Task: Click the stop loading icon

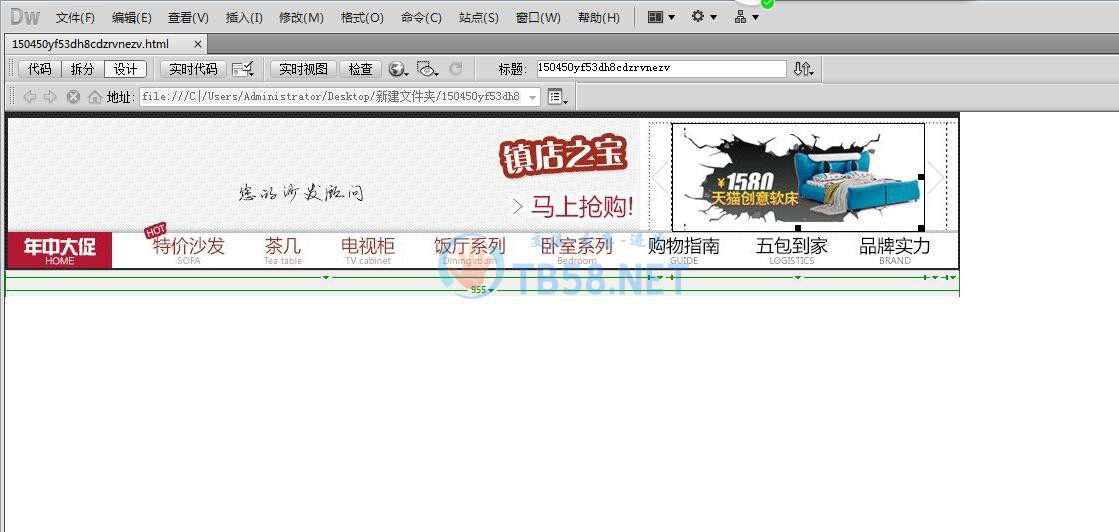Action: coord(73,97)
